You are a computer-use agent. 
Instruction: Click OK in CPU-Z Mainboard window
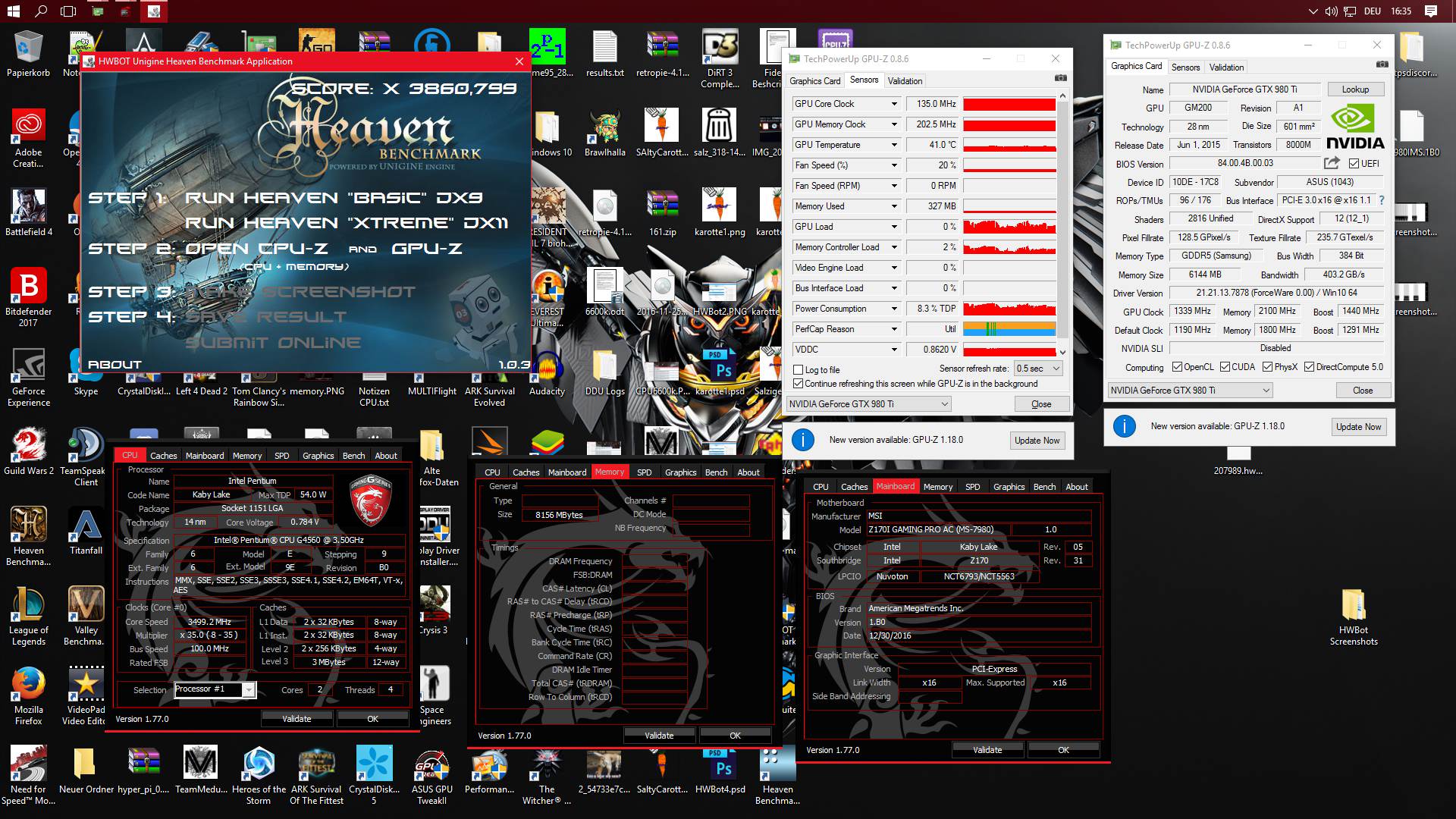tap(1063, 750)
